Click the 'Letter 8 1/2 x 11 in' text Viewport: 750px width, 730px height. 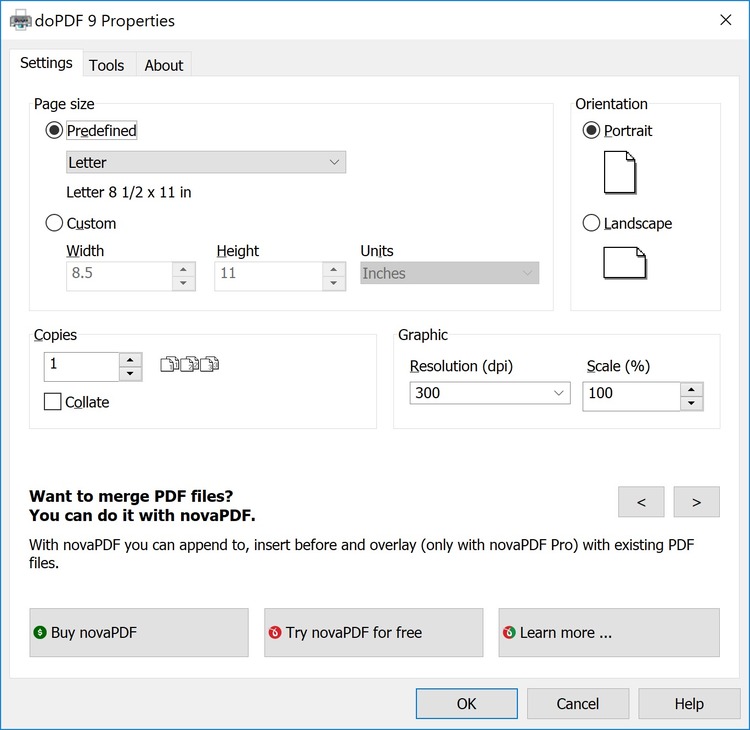click(x=129, y=192)
